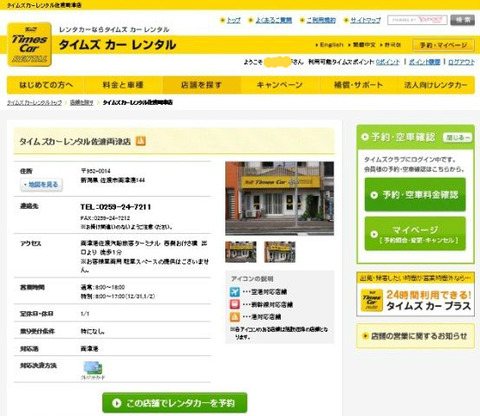Go to 店舗を探す breadcrumb link

pyautogui.click(x=82, y=103)
